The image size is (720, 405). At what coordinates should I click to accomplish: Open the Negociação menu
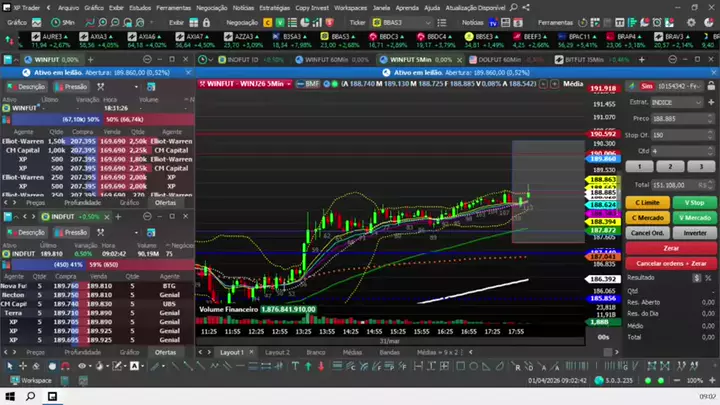[x=211, y=8]
